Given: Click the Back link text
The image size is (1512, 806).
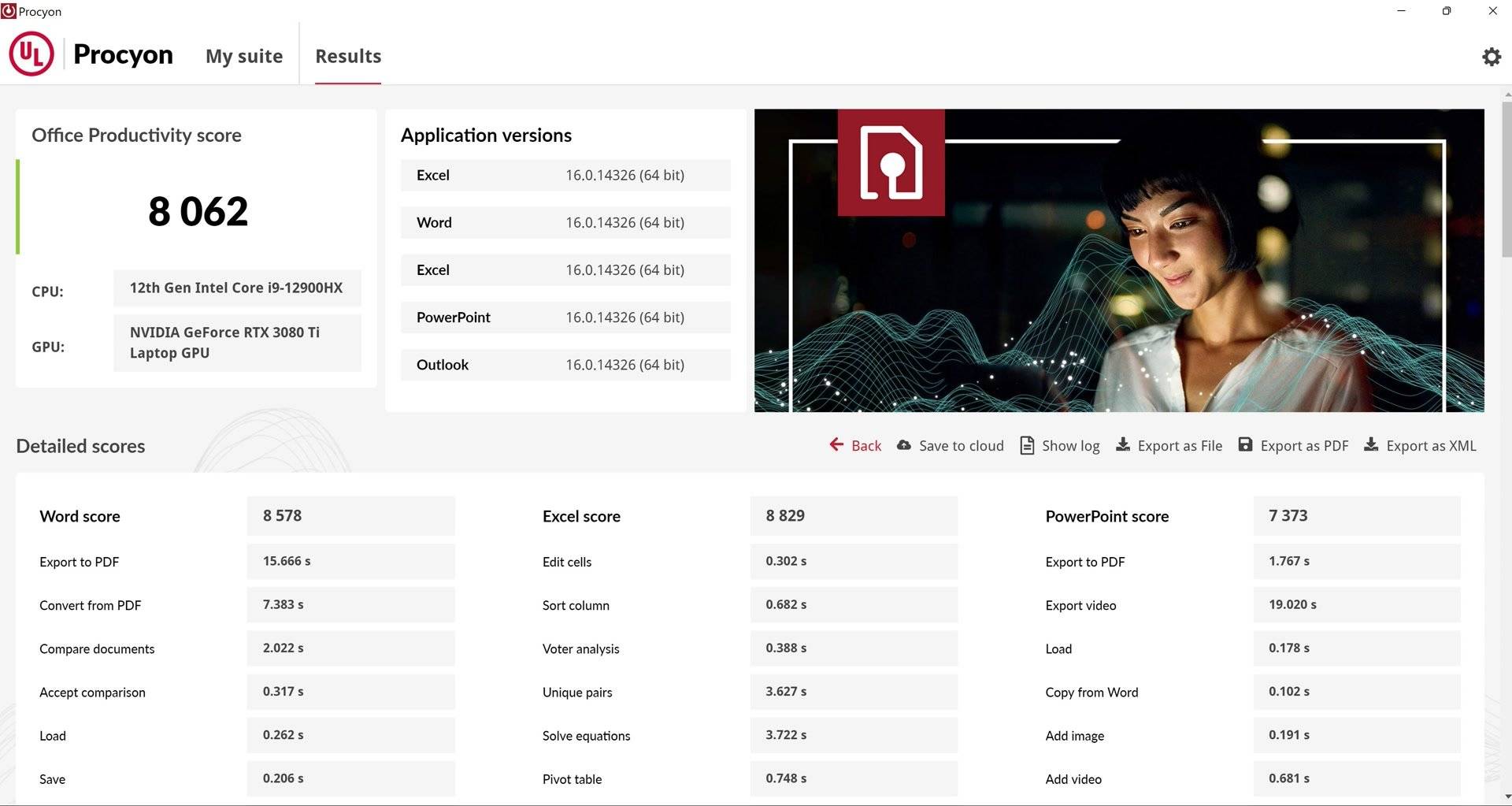Looking at the screenshot, I should coord(866,446).
